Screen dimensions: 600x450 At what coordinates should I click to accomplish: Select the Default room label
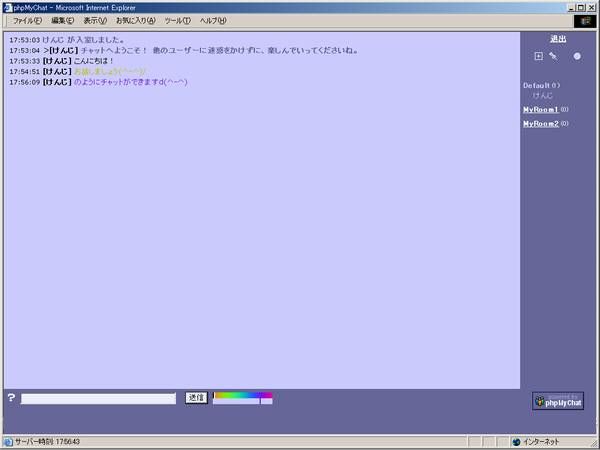(x=536, y=85)
